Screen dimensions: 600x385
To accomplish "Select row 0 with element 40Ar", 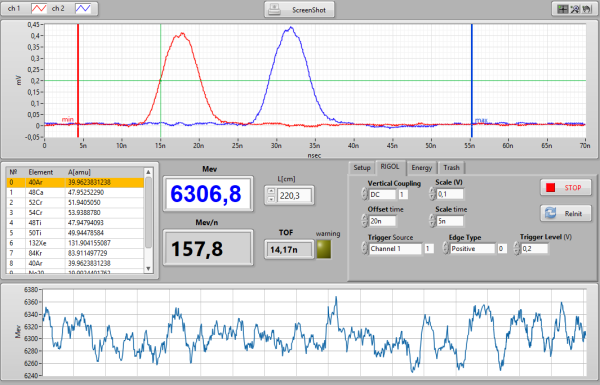I will click(x=75, y=182).
